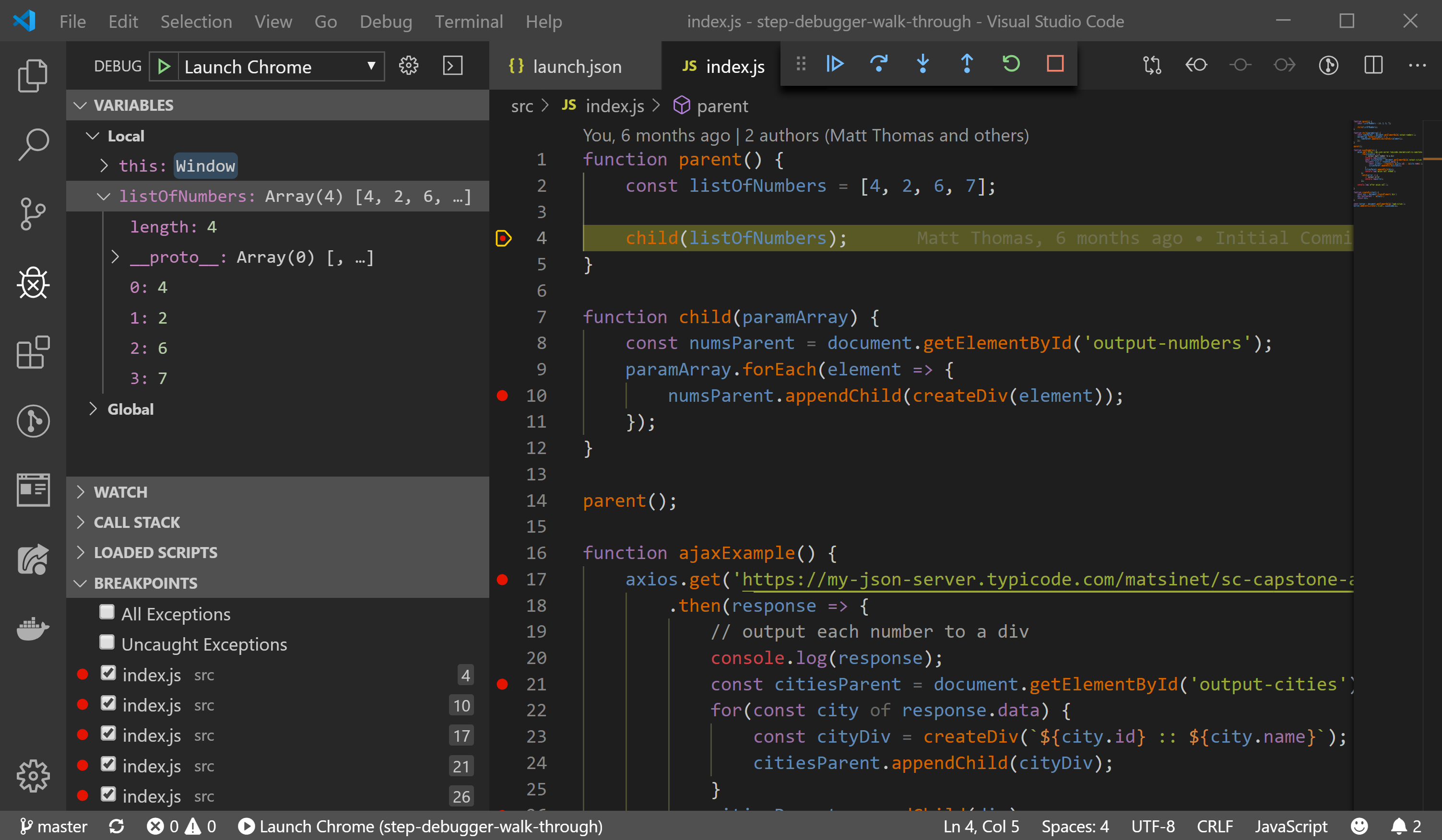Enable the All Exceptions breakpoint checkbox
The width and height of the screenshot is (1442, 840).
coord(107,612)
